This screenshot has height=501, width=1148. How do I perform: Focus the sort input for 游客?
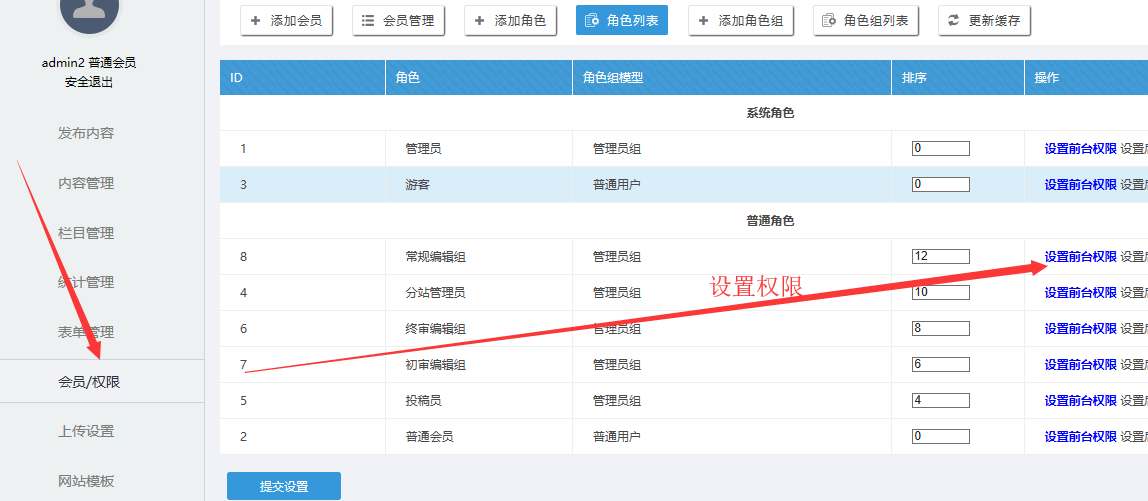point(940,185)
